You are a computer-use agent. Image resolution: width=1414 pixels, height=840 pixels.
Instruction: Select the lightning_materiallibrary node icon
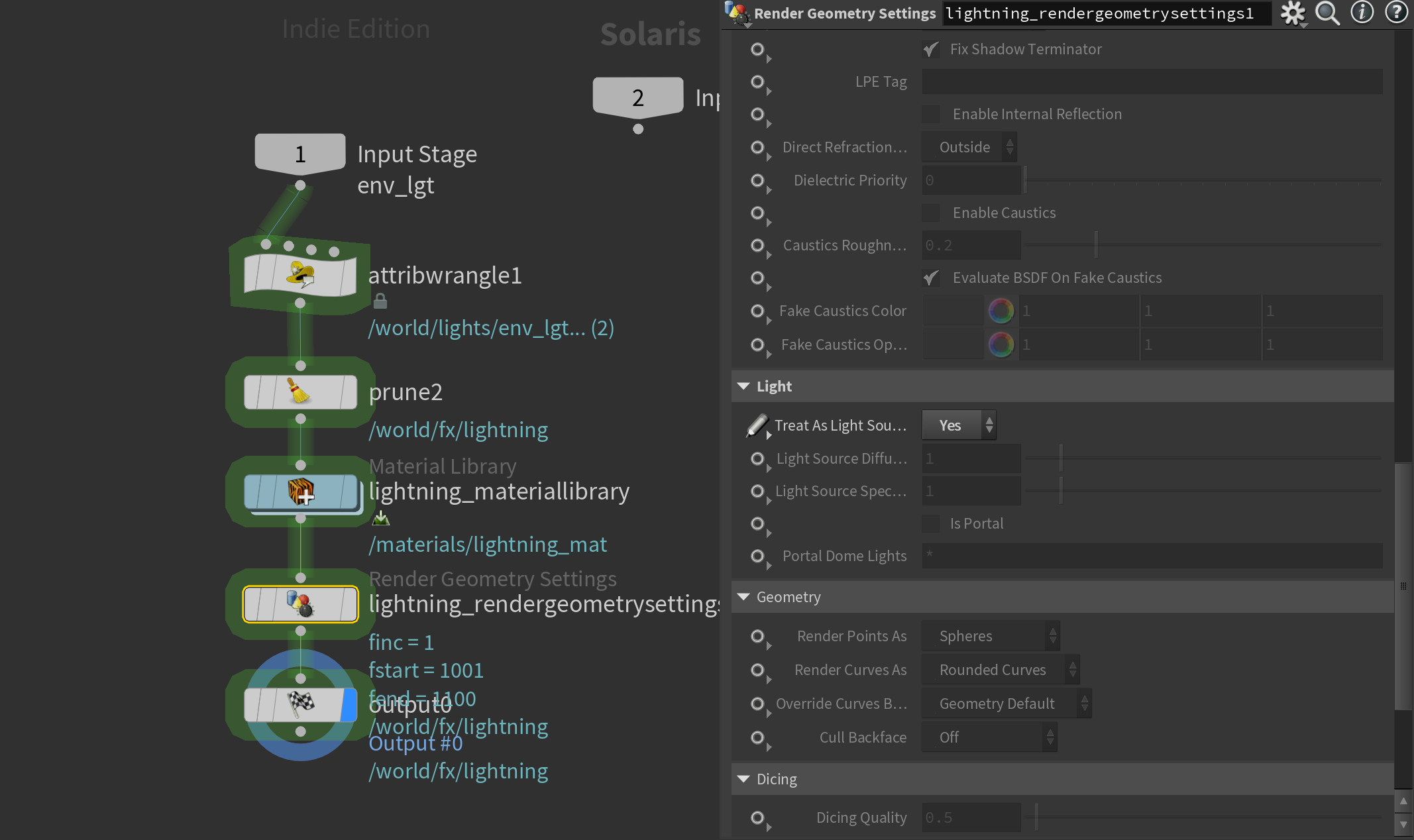pos(301,492)
